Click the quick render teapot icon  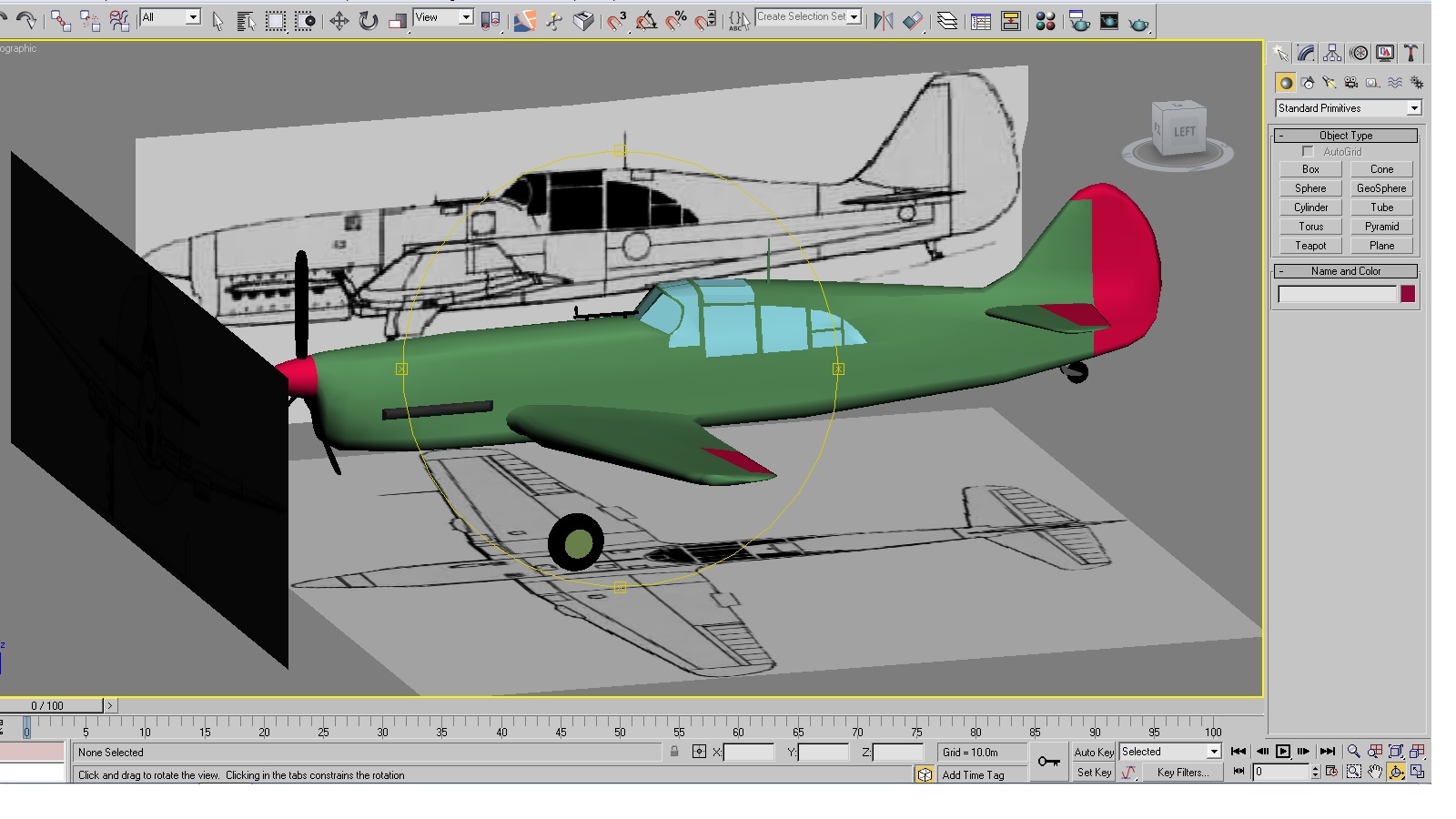(1138, 22)
